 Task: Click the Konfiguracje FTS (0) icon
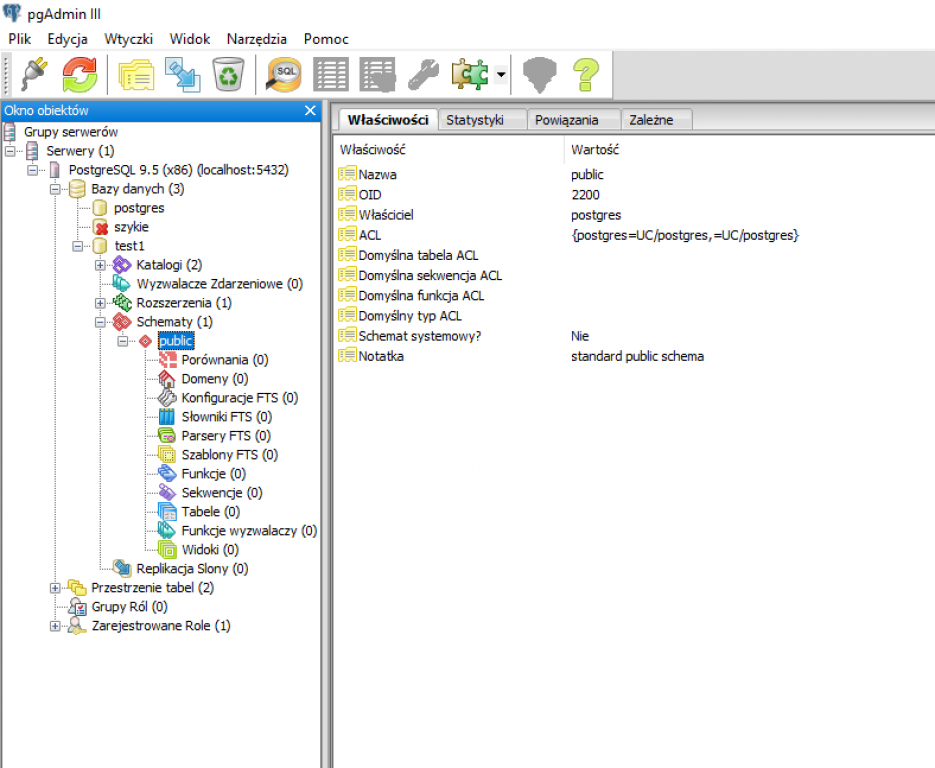pyautogui.click(x=168, y=398)
